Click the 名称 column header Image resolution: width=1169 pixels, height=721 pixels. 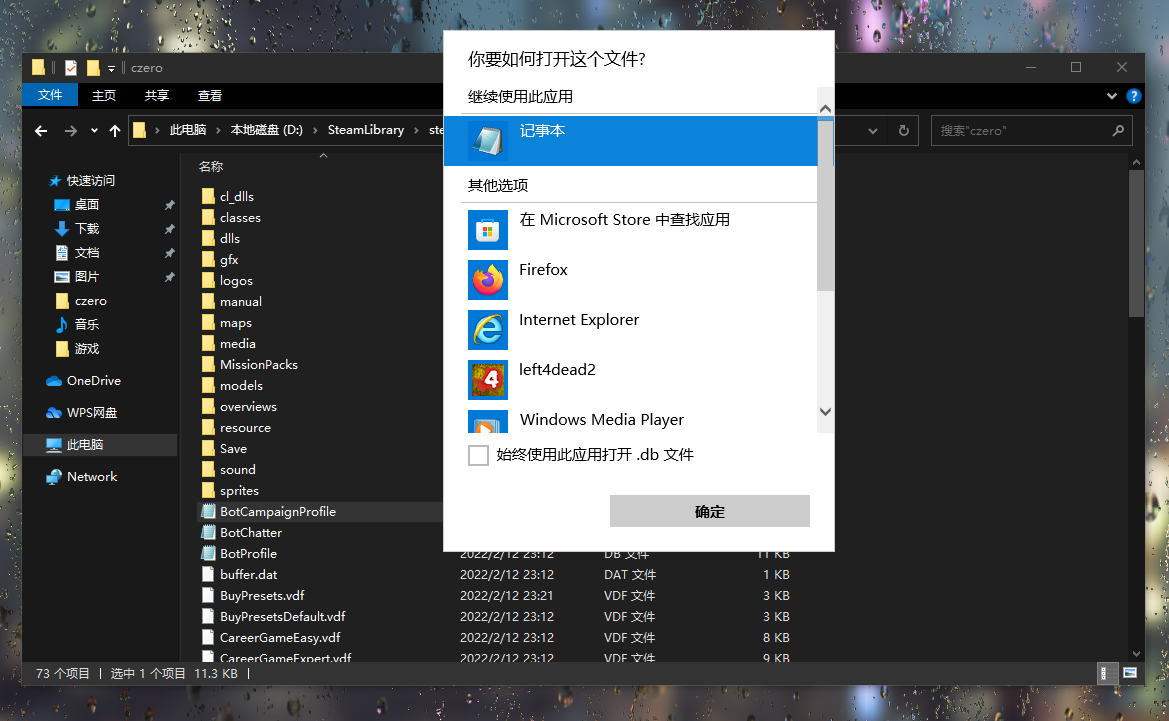211,167
